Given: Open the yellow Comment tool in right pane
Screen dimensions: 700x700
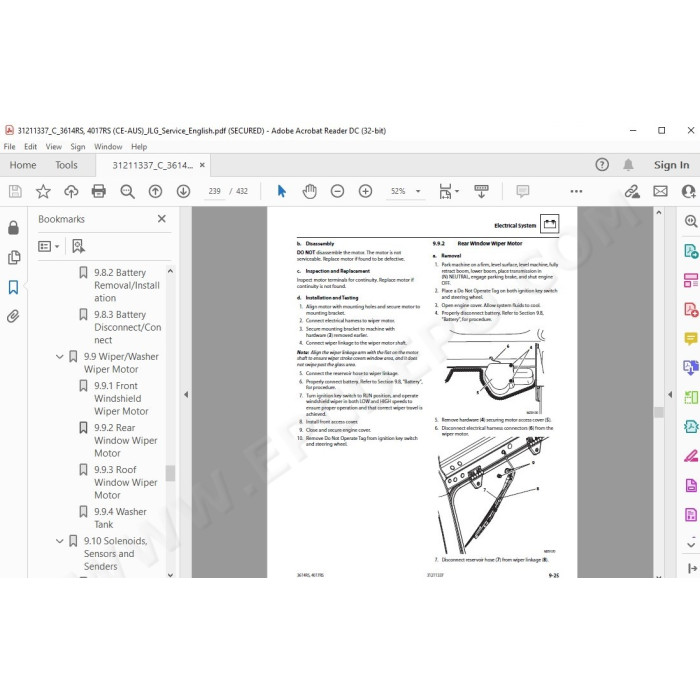Looking at the screenshot, I should coord(691,338).
